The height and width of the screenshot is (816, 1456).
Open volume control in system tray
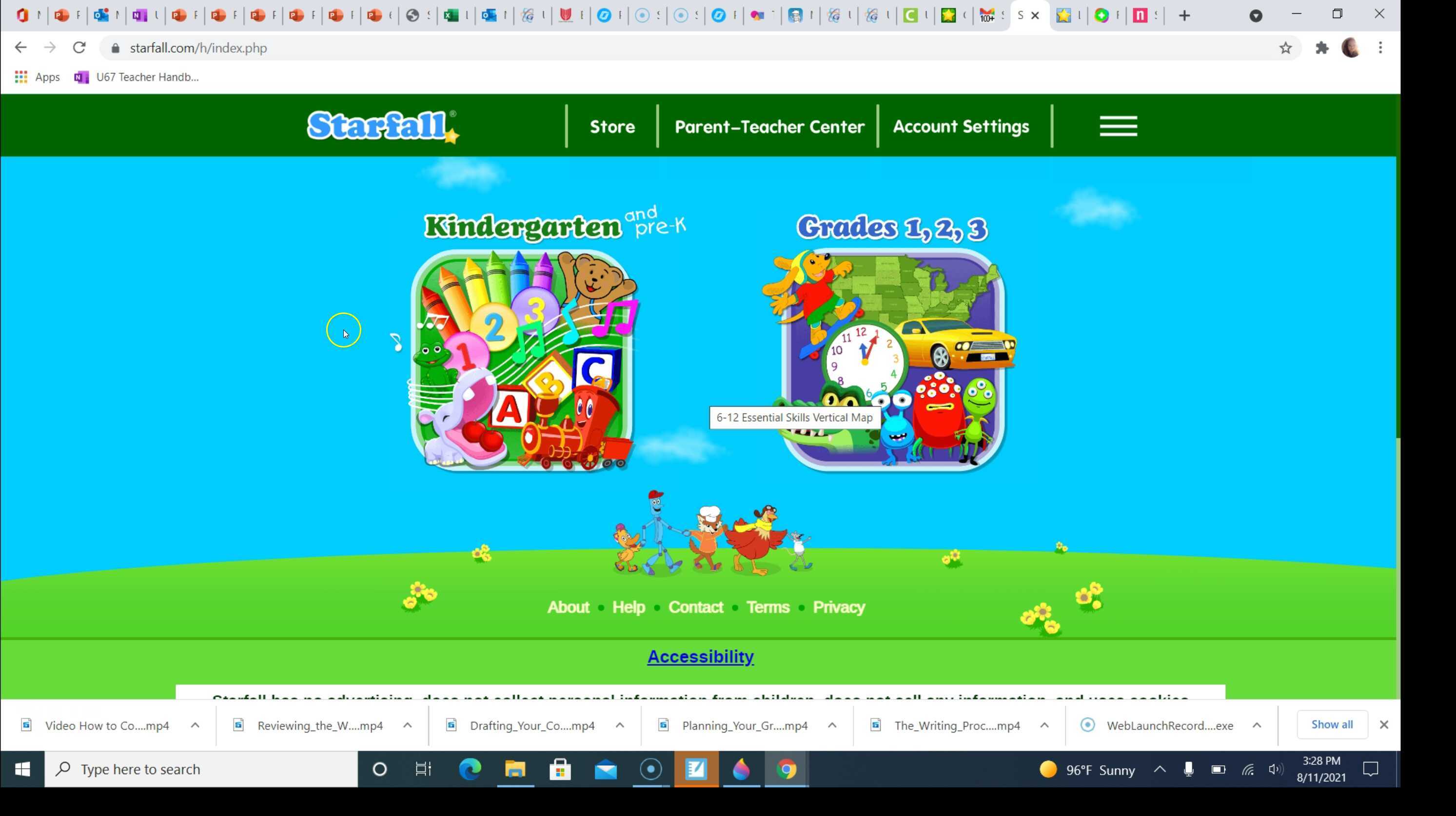1275,769
